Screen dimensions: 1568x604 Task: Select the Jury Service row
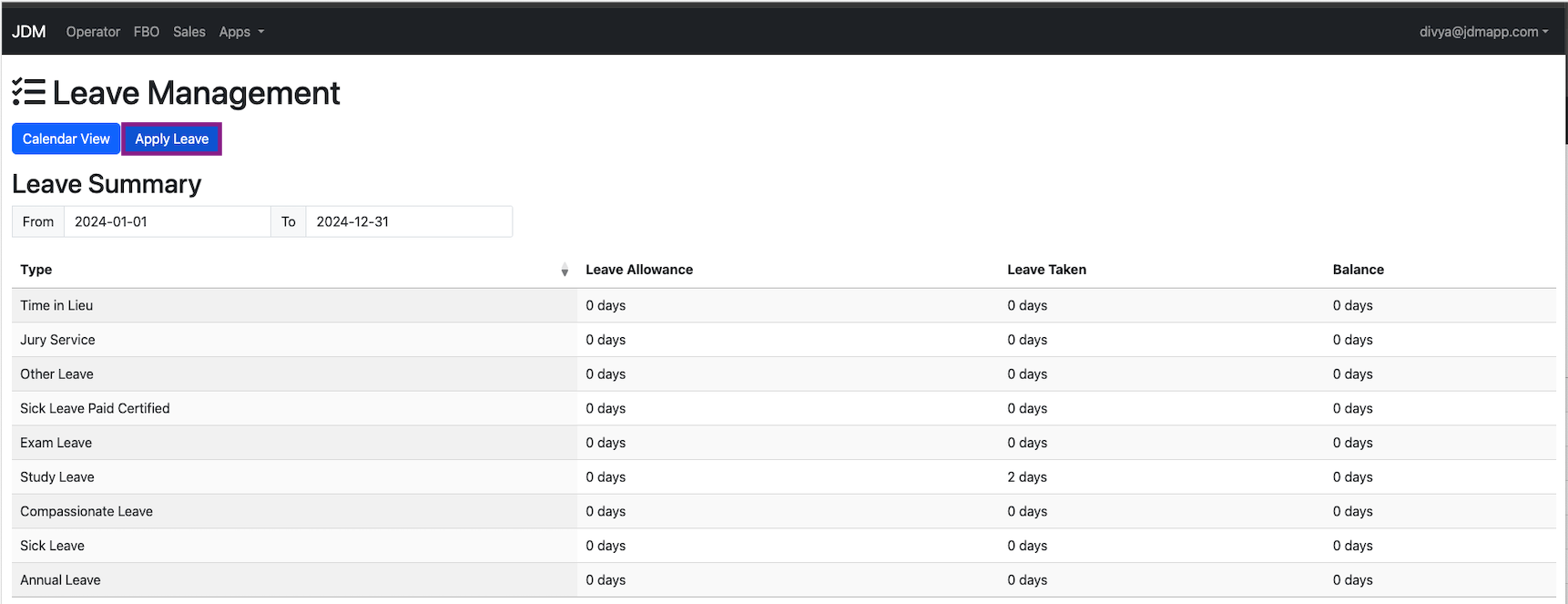[57, 340]
